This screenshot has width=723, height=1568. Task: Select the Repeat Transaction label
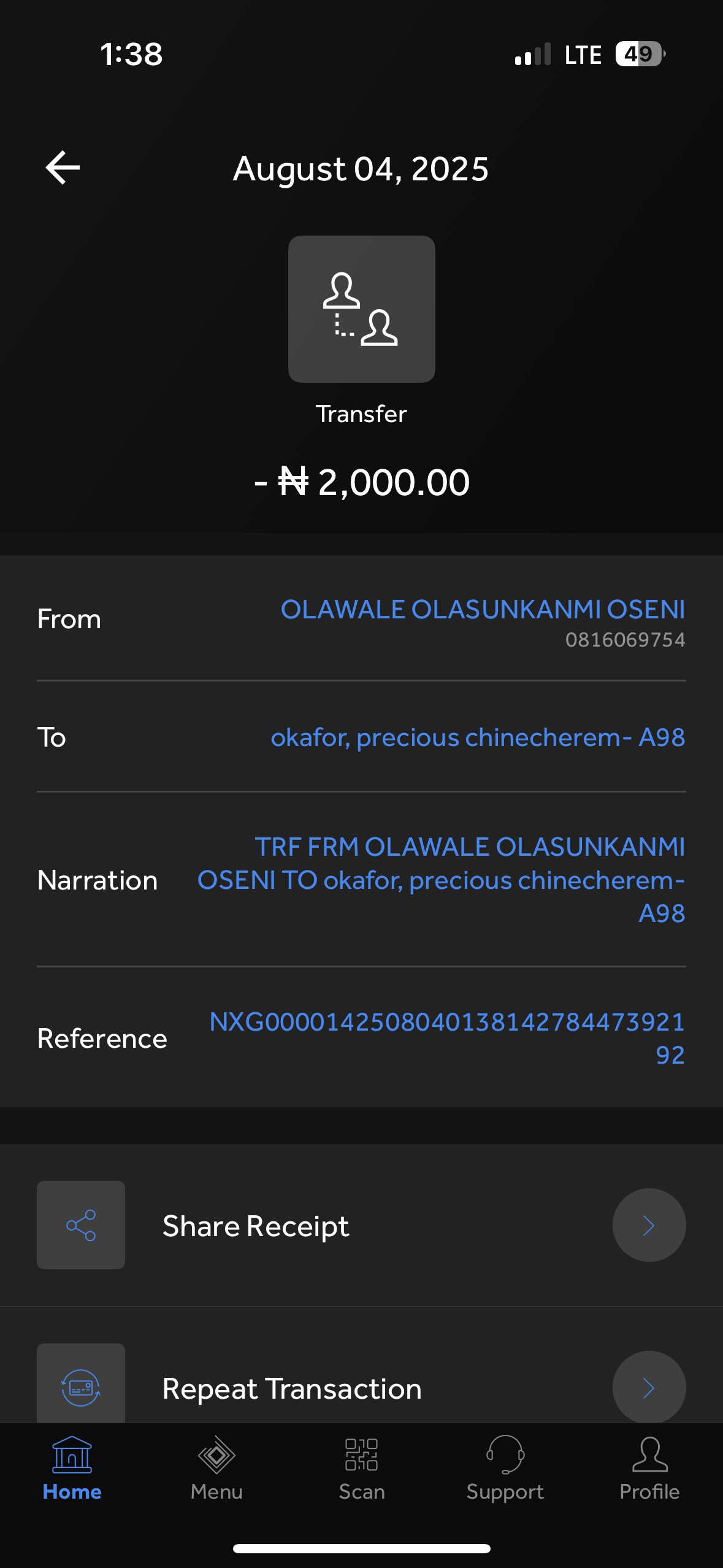(292, 1389)
